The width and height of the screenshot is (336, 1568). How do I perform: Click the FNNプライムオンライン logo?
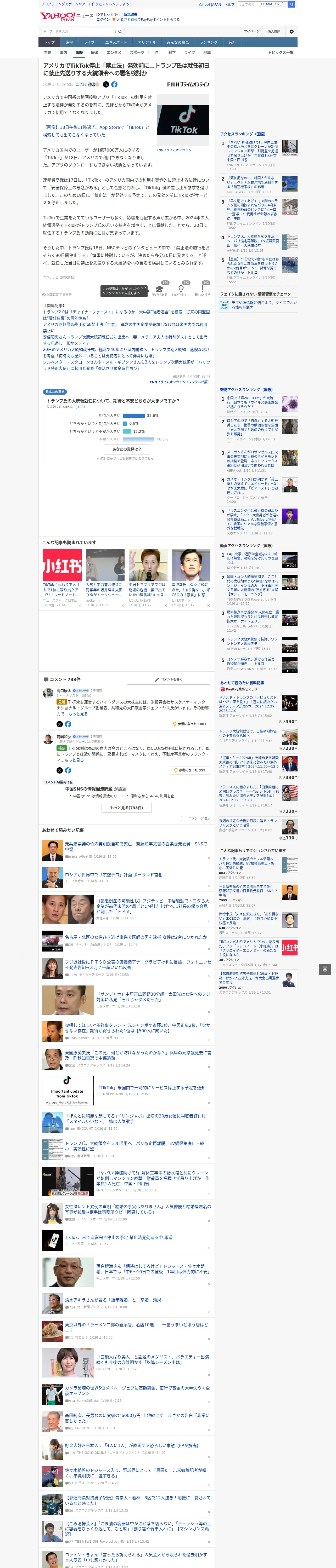click(188, 85)
